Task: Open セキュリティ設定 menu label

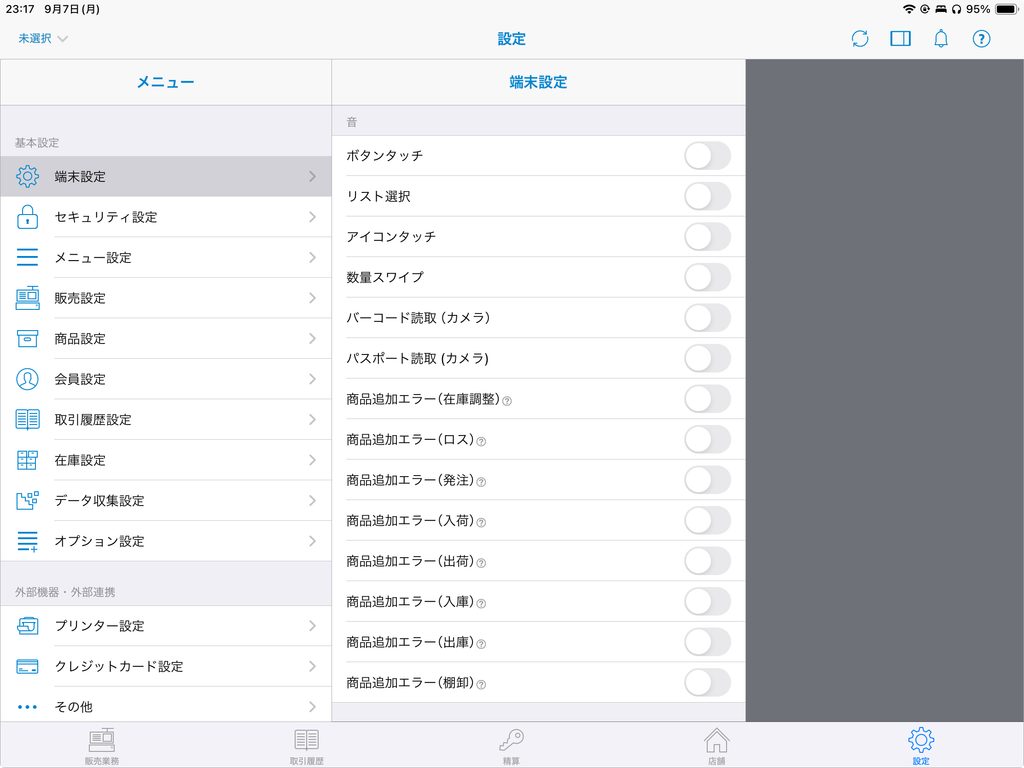Action: (106, 217)
